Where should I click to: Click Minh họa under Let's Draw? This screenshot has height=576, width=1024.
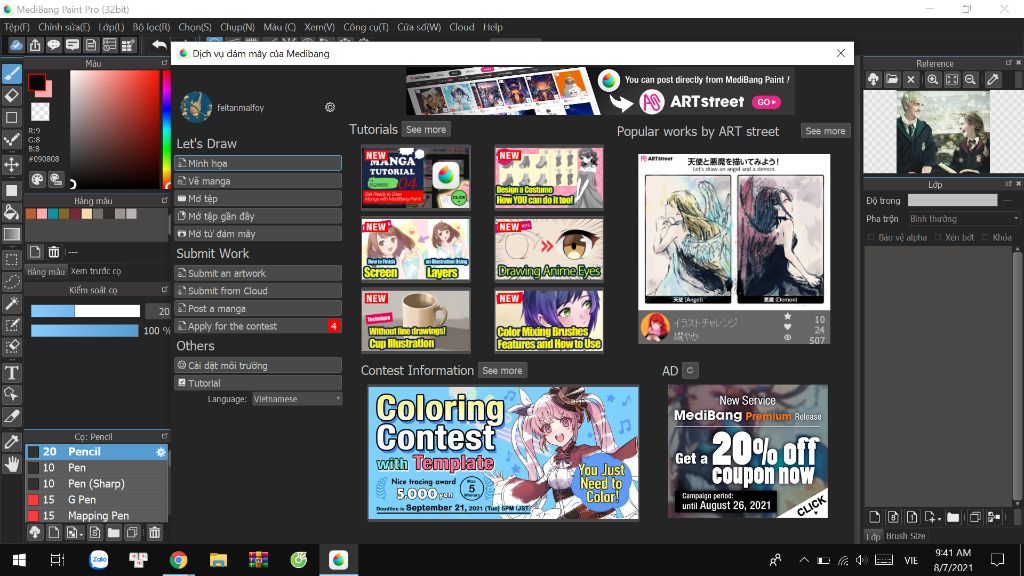pyautogui.click(x=259, y=163)
